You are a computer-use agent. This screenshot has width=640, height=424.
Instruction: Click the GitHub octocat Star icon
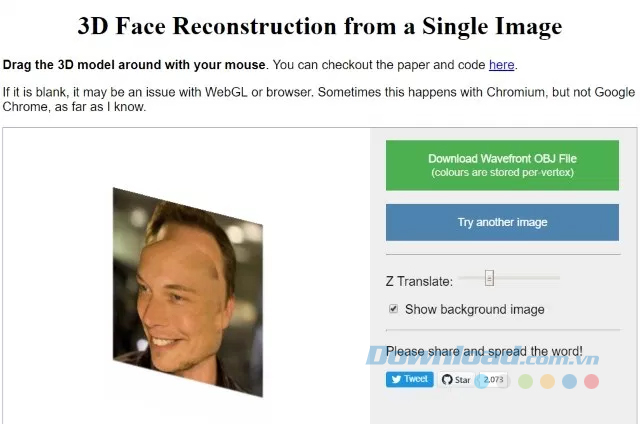[x=446, y=380]
